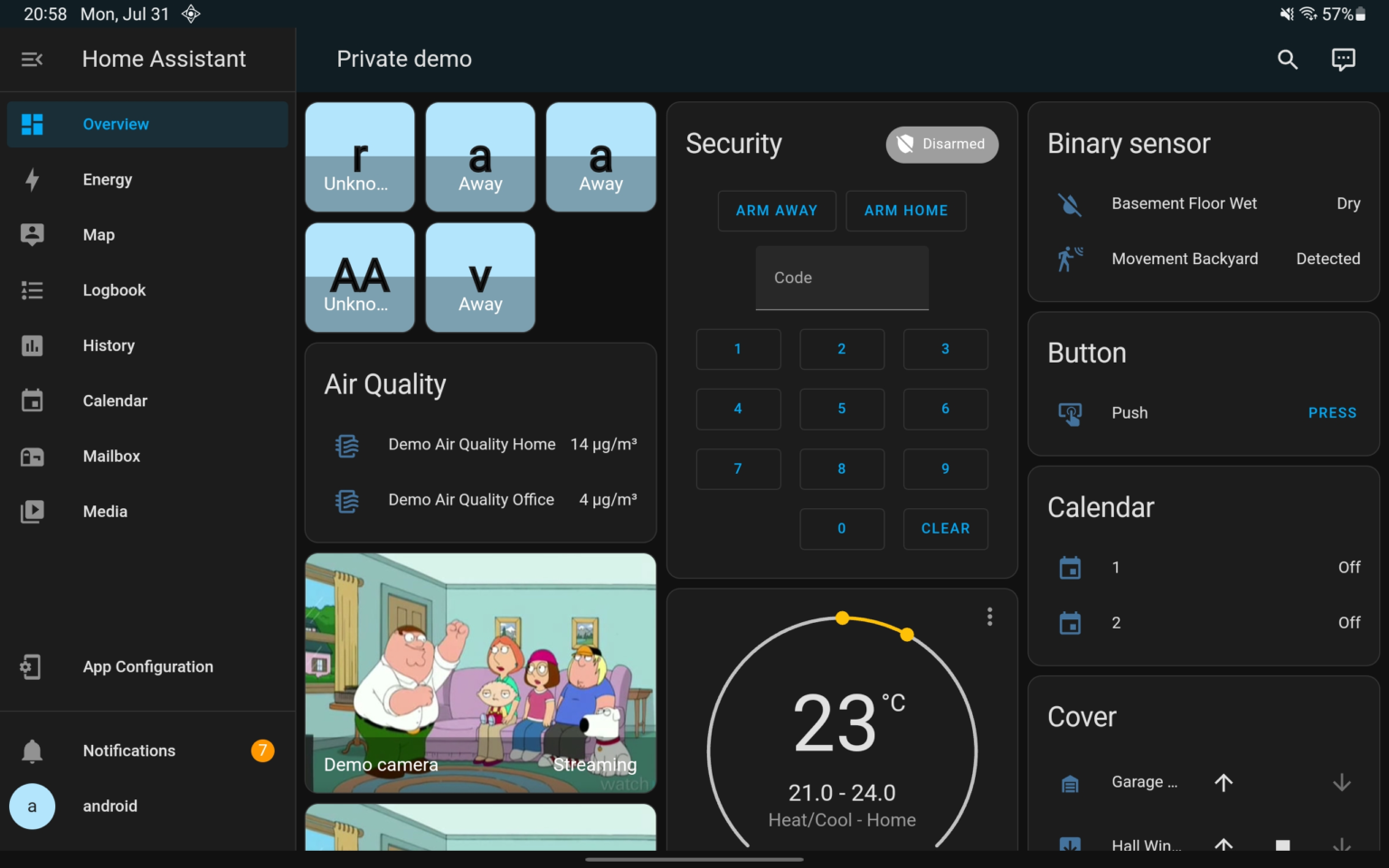Toggle the alarm with ARM AWAY

tap(776, 210)
